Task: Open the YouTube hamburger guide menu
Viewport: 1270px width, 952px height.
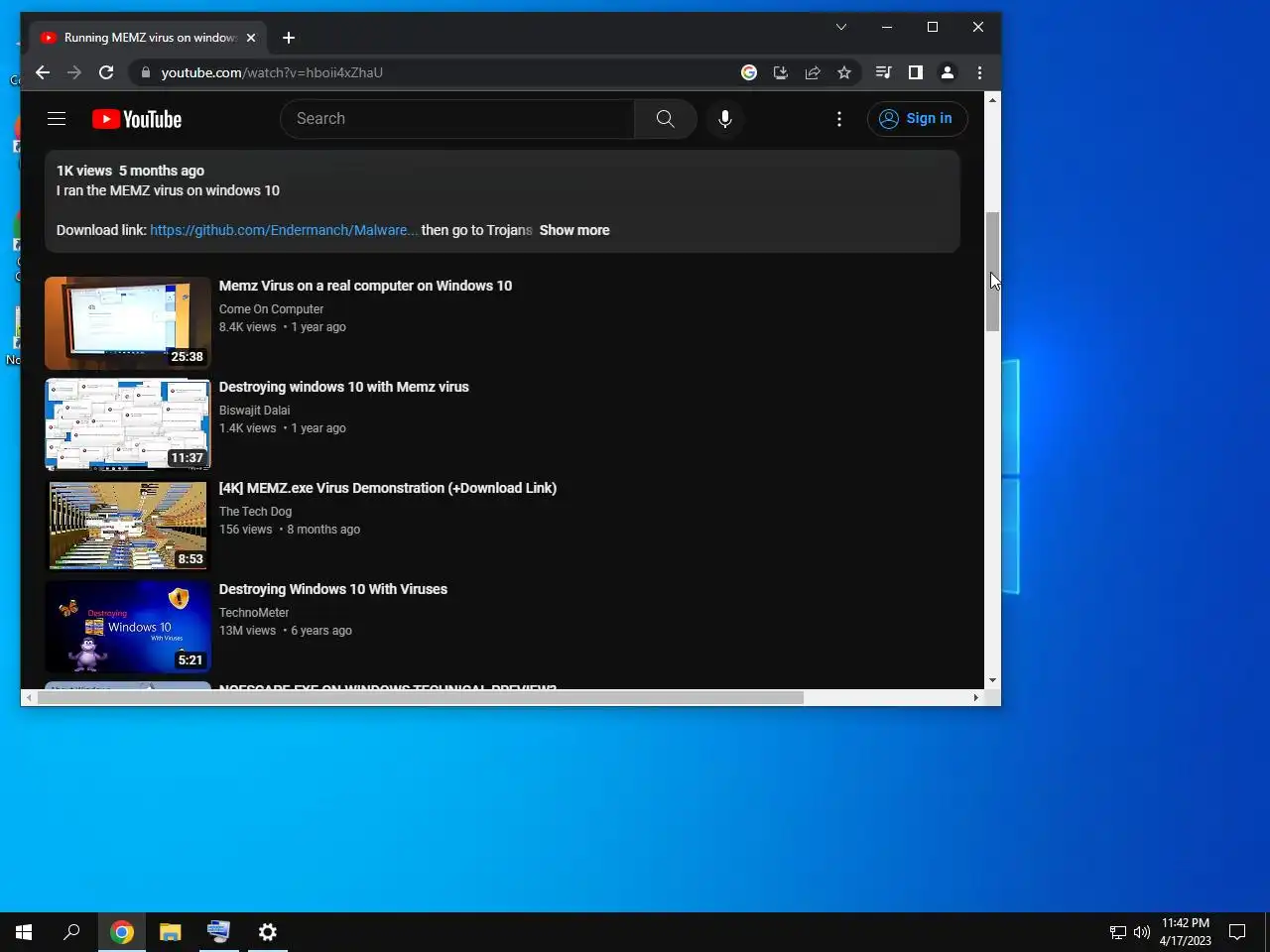Action: 57,119
